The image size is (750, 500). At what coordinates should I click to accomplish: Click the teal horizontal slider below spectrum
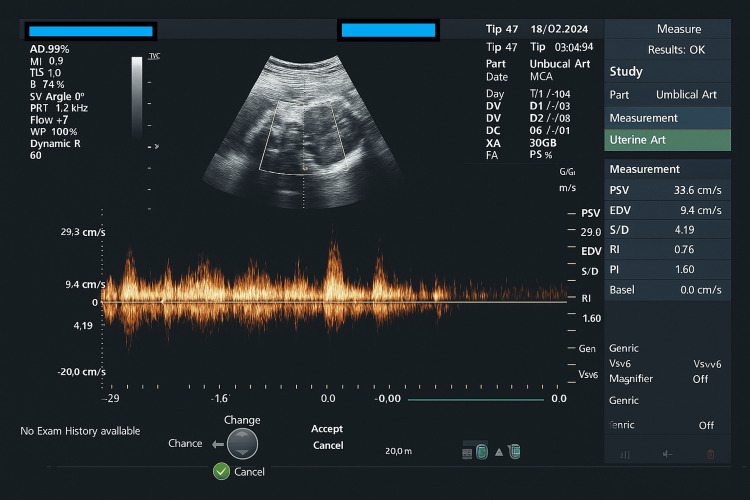(476, 400)
